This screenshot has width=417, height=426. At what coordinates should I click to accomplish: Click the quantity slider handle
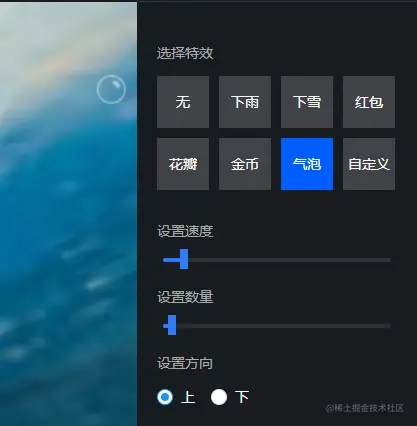(172, 325)
